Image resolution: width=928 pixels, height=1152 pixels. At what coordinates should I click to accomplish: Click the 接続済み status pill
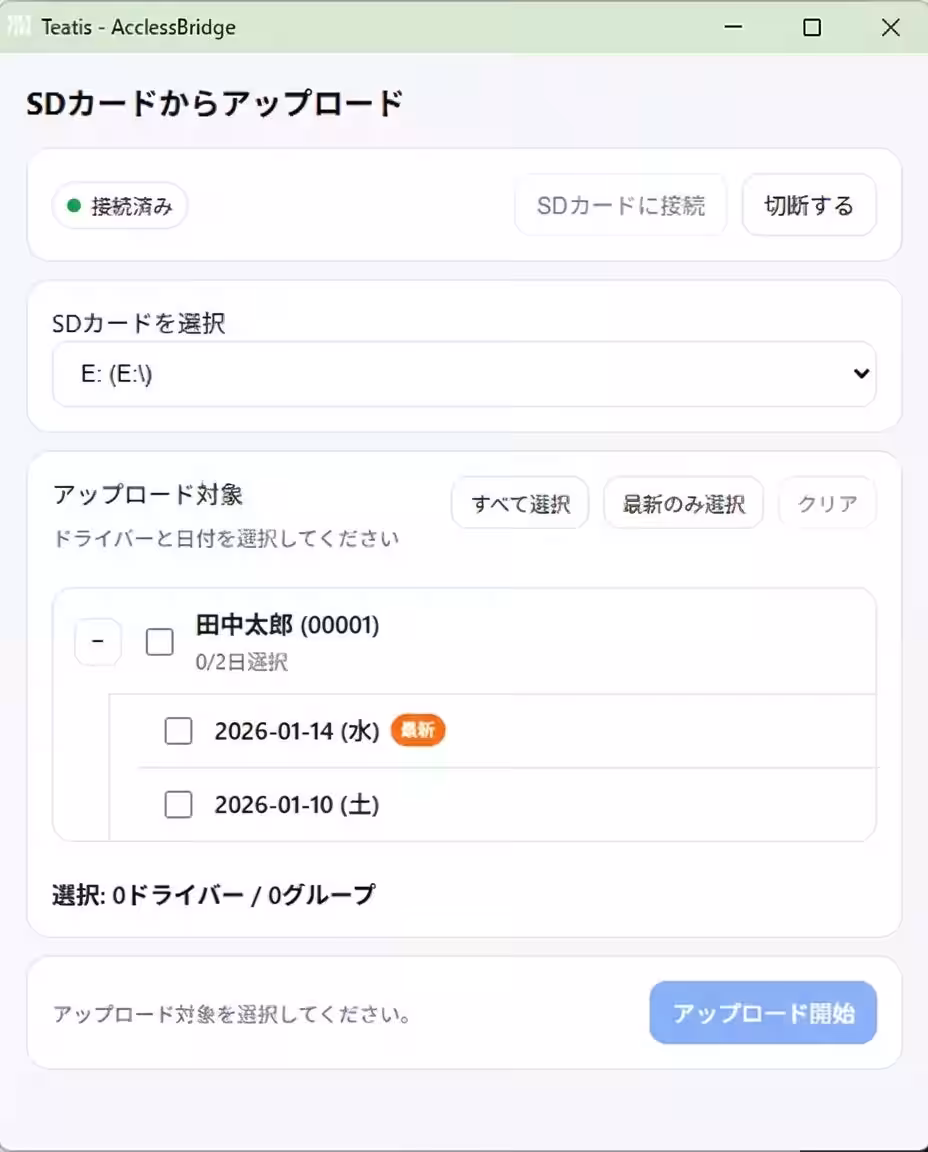pos(119,206)
